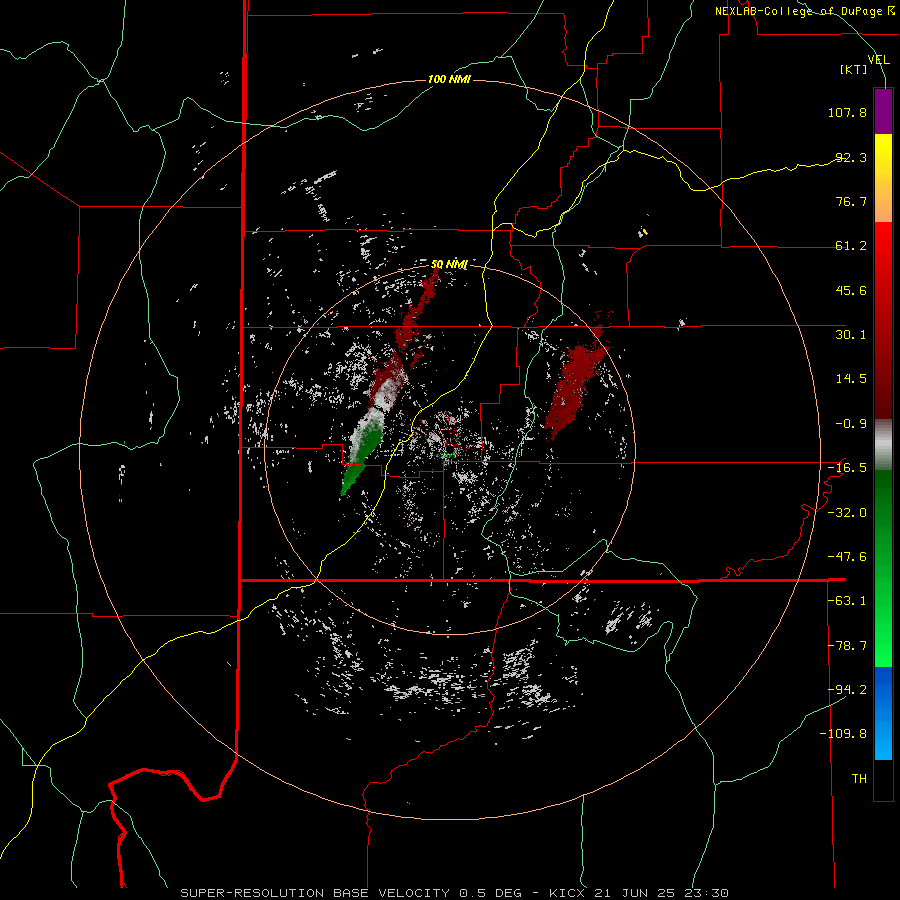Click the Super-Resolution Base Velocity caption

click(455, 893)
